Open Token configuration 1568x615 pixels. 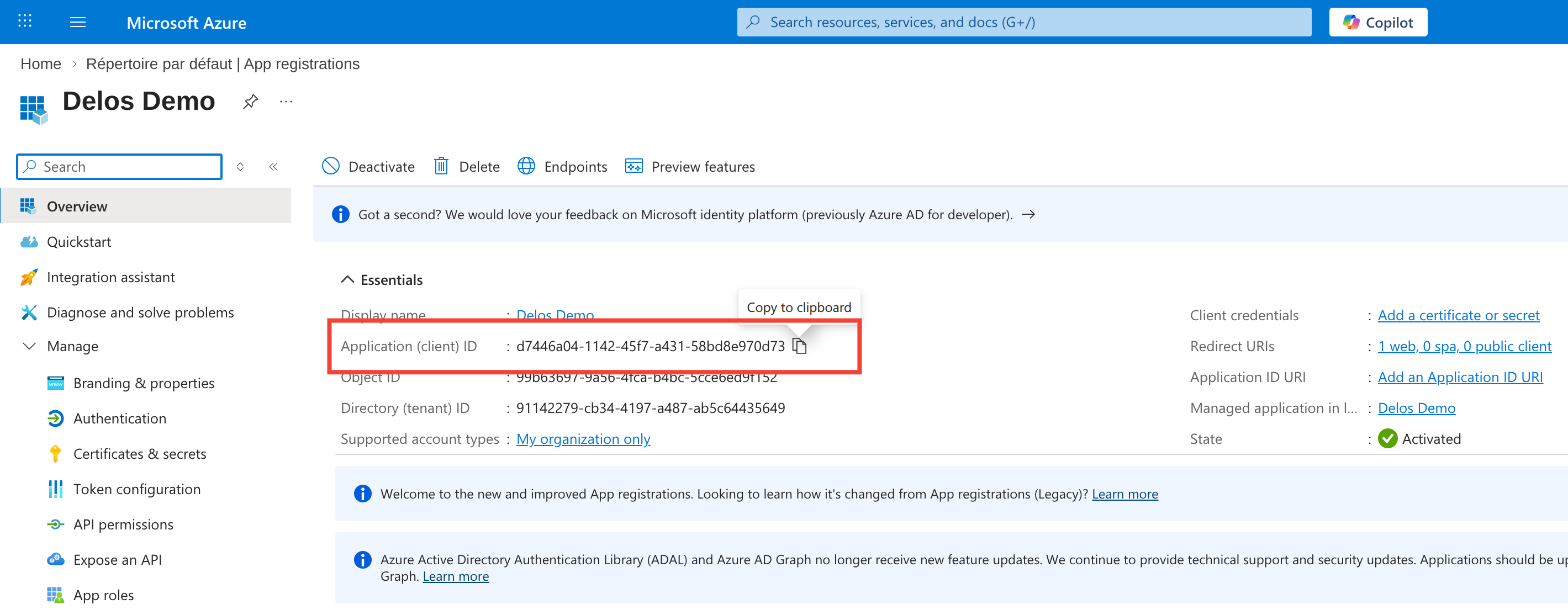click(x=124, y=489)
